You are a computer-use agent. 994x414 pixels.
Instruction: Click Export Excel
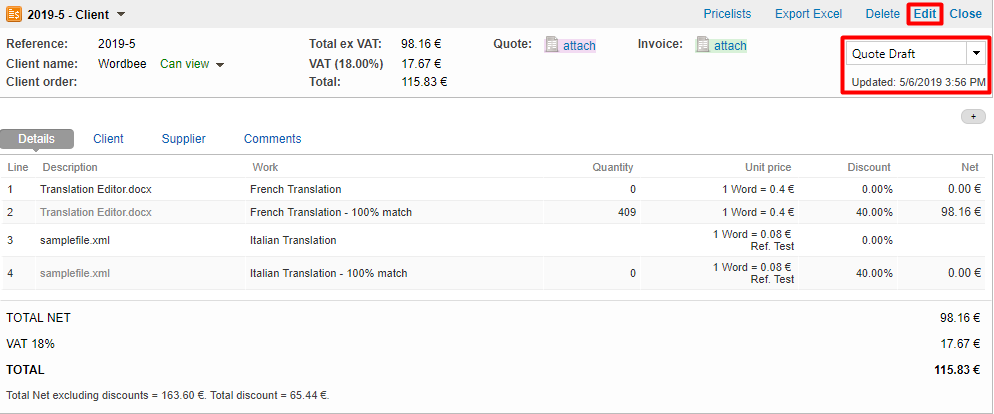click(810, 14)
